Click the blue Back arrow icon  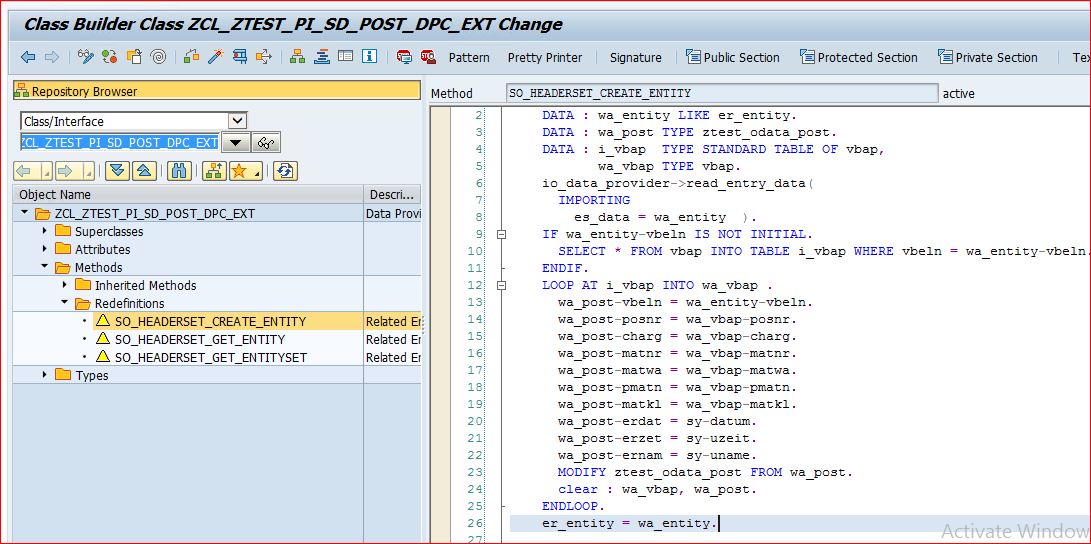[28, 57]
